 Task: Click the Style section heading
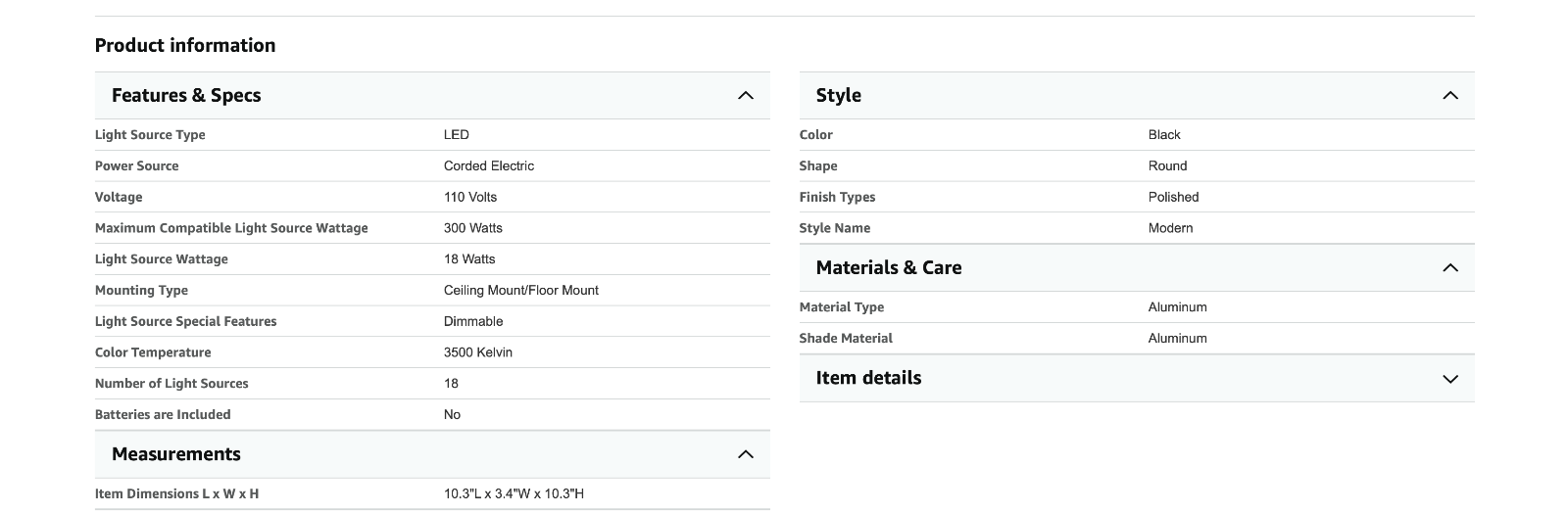pyautogui.click(x=838, y=96)
